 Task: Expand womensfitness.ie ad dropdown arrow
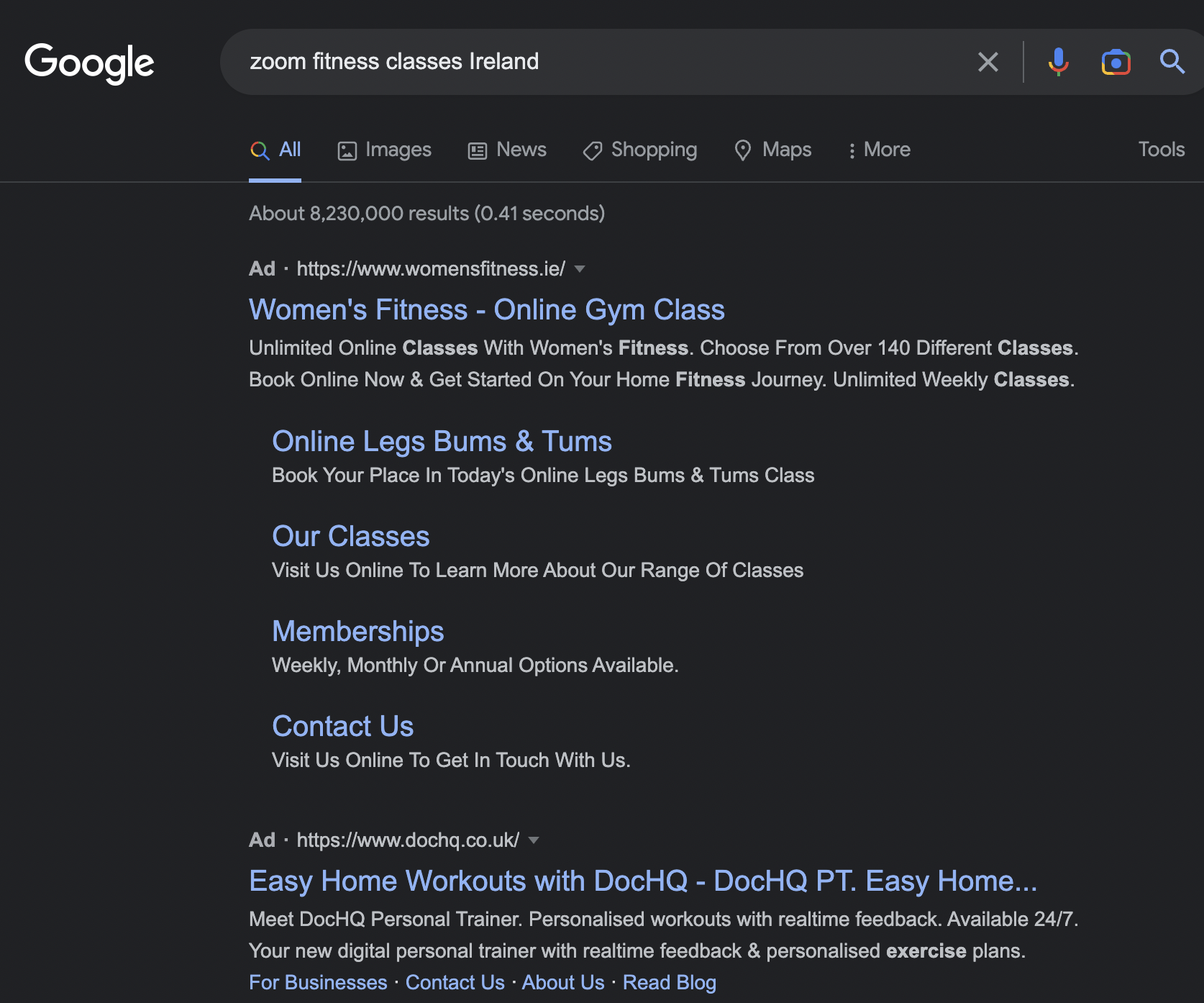click(x=580, y=269)
